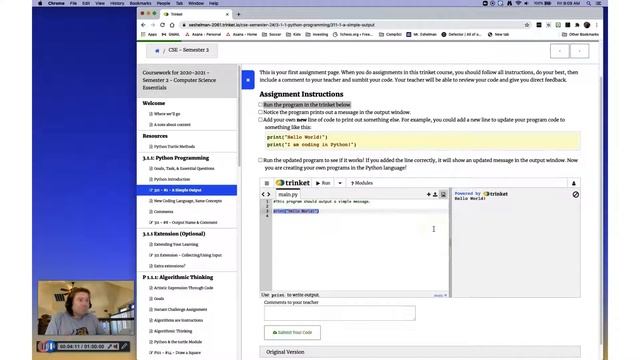Reload the page in Chrome
This screenshot has width=640, height=360.
pos(162,25)
